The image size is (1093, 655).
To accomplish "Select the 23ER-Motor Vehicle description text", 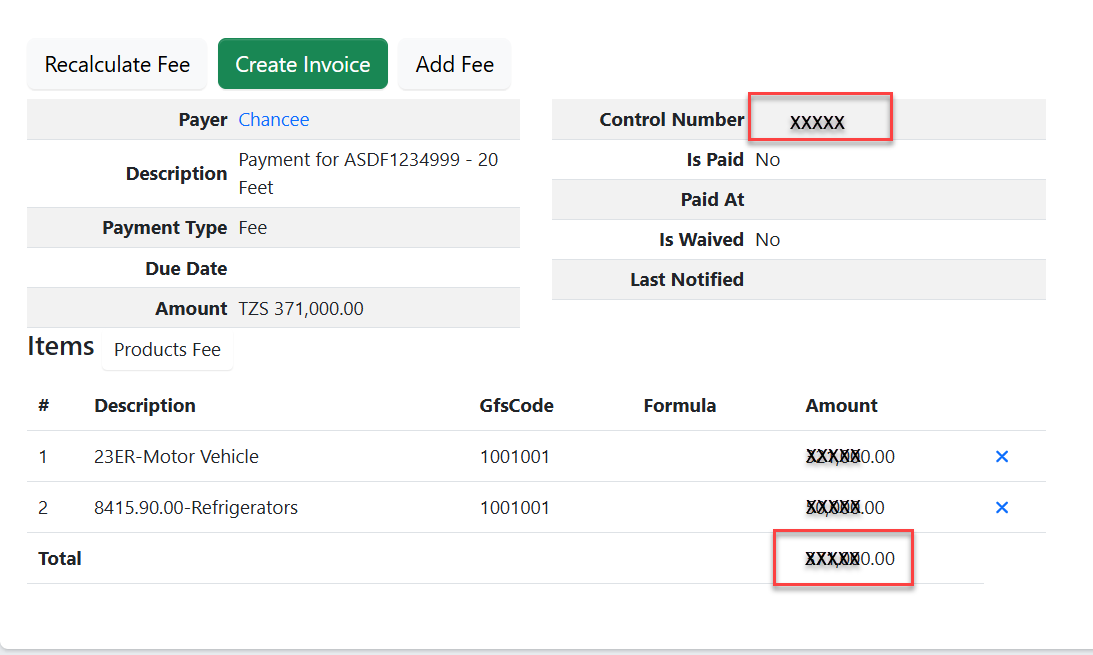I will tap(176, 457).
